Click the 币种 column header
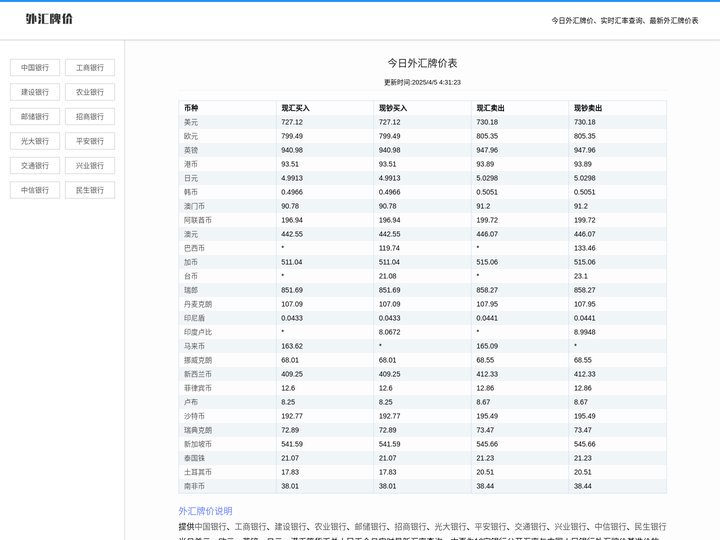 pyautogui.click(x=191, y=108)
